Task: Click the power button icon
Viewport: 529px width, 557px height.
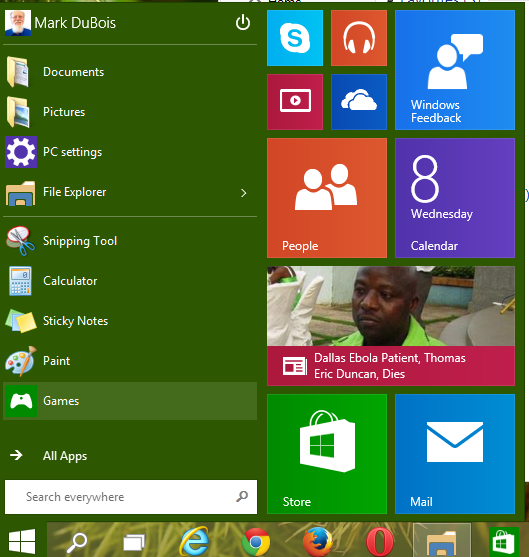Action: (x=243, y=23)
